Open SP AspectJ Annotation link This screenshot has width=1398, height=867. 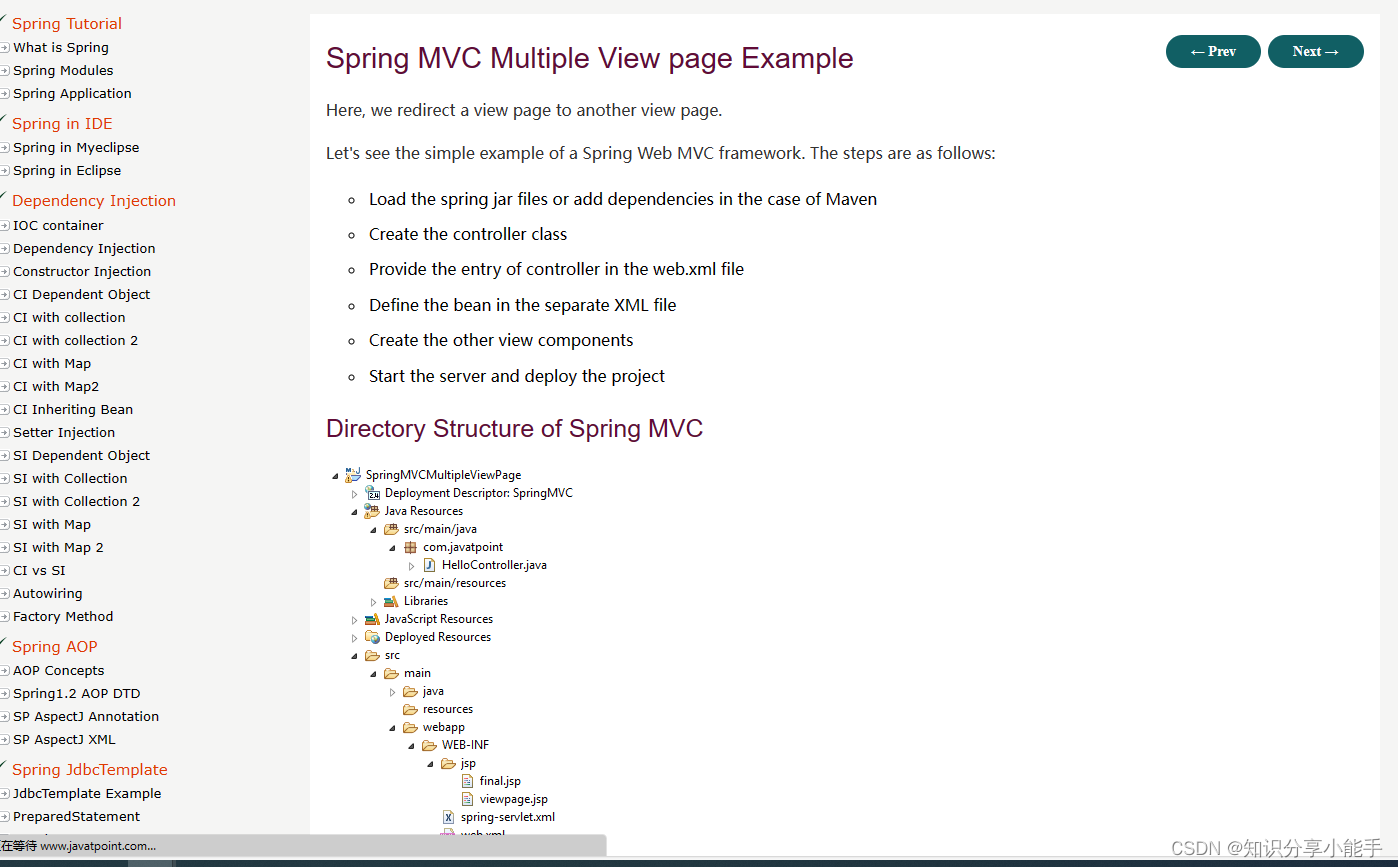[x=86, y=716]
